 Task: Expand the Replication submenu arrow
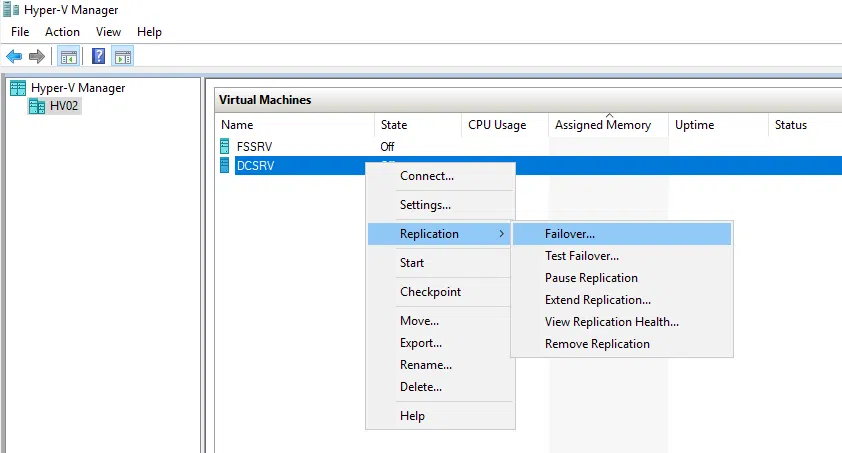tap(501, 234)
